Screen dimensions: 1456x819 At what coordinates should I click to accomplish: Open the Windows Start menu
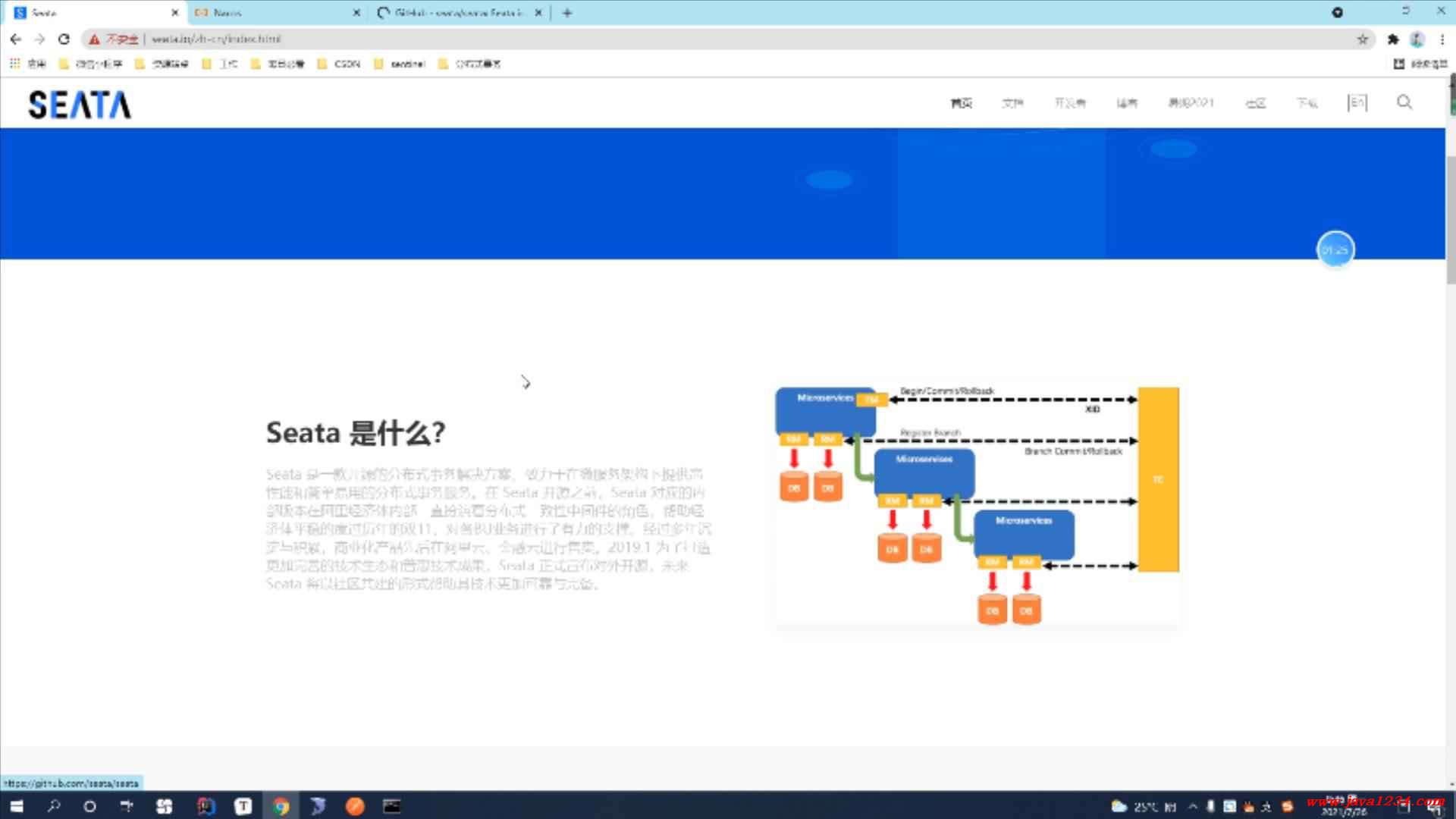(17, 805)
